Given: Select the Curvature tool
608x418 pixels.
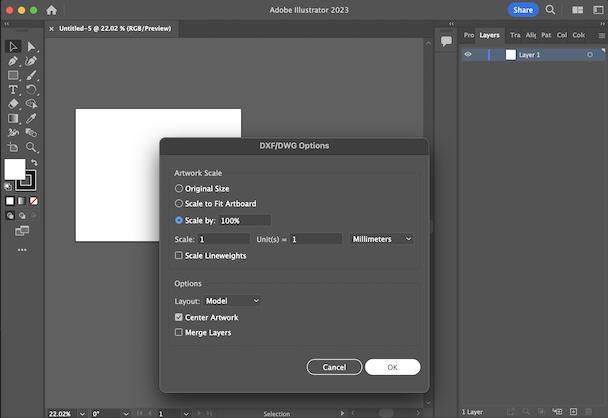Looking at the screenshot, I should (x=31, y=61).
